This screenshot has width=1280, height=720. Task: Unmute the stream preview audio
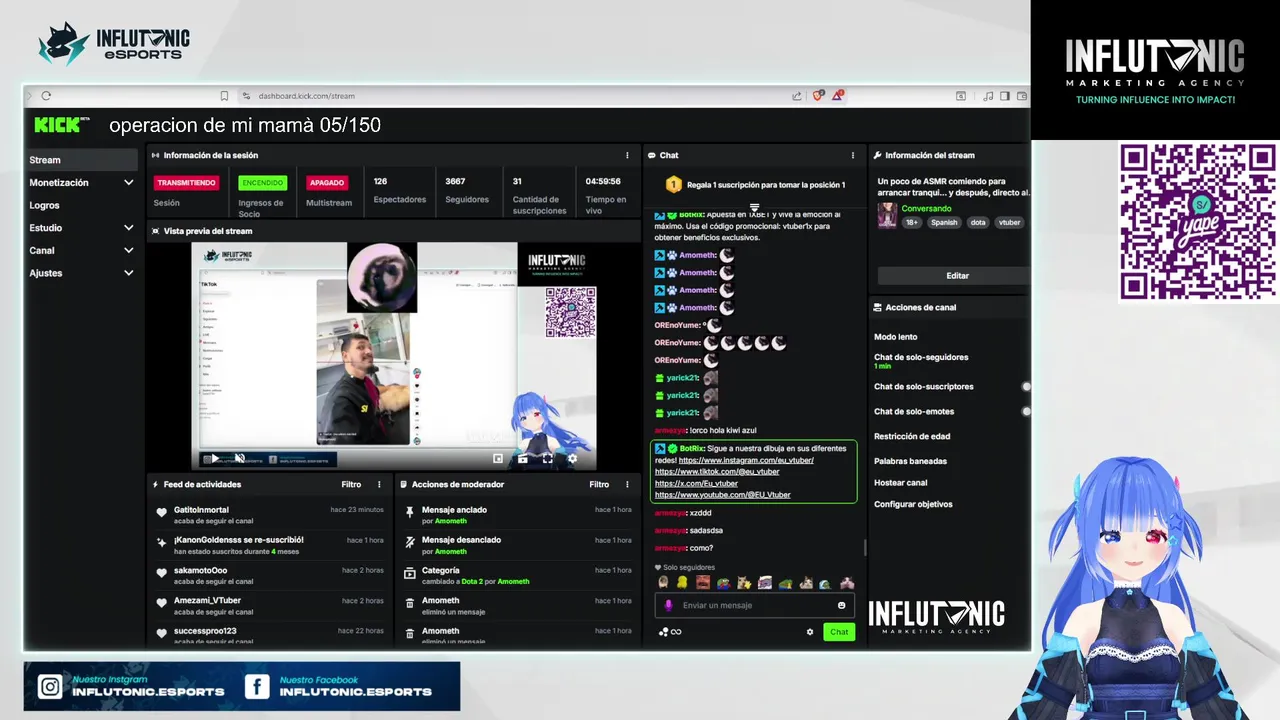pyautogui.click(x=239, y=459)
